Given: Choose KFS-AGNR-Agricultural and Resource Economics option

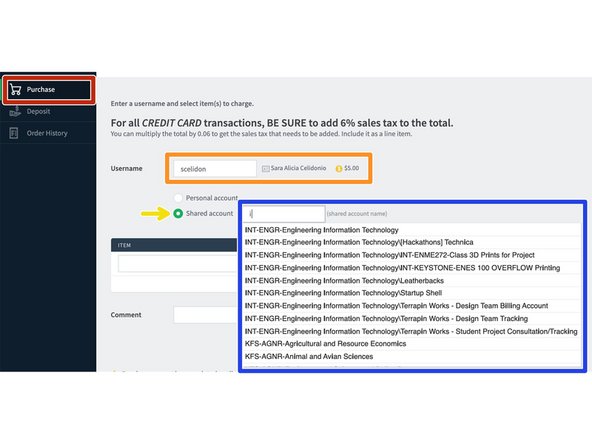Looking at the screenshot, I should point(412,344).
